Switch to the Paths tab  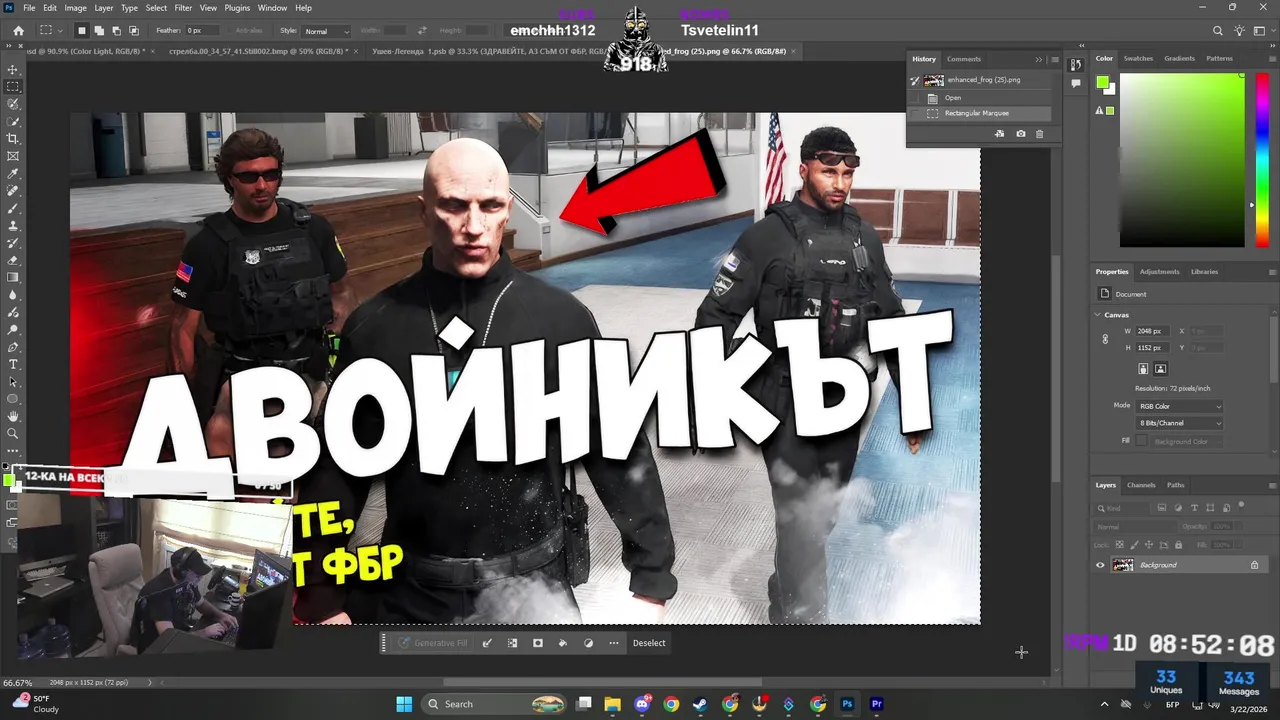[1175, 485]
